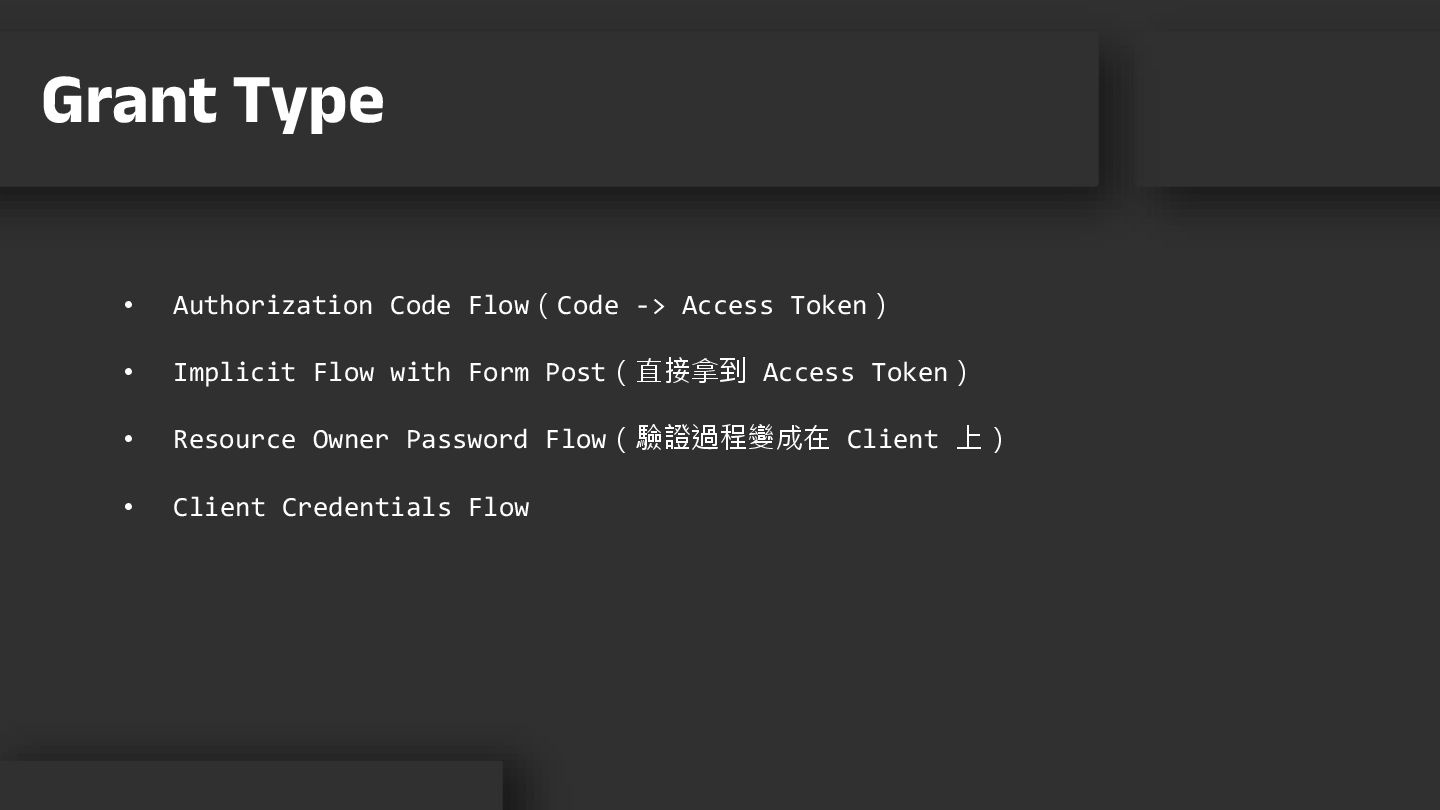The width and height of the screenshot is (1440, 810).
Task: Click the "->" arrow in first bullet
Action: tap(650, 305)
